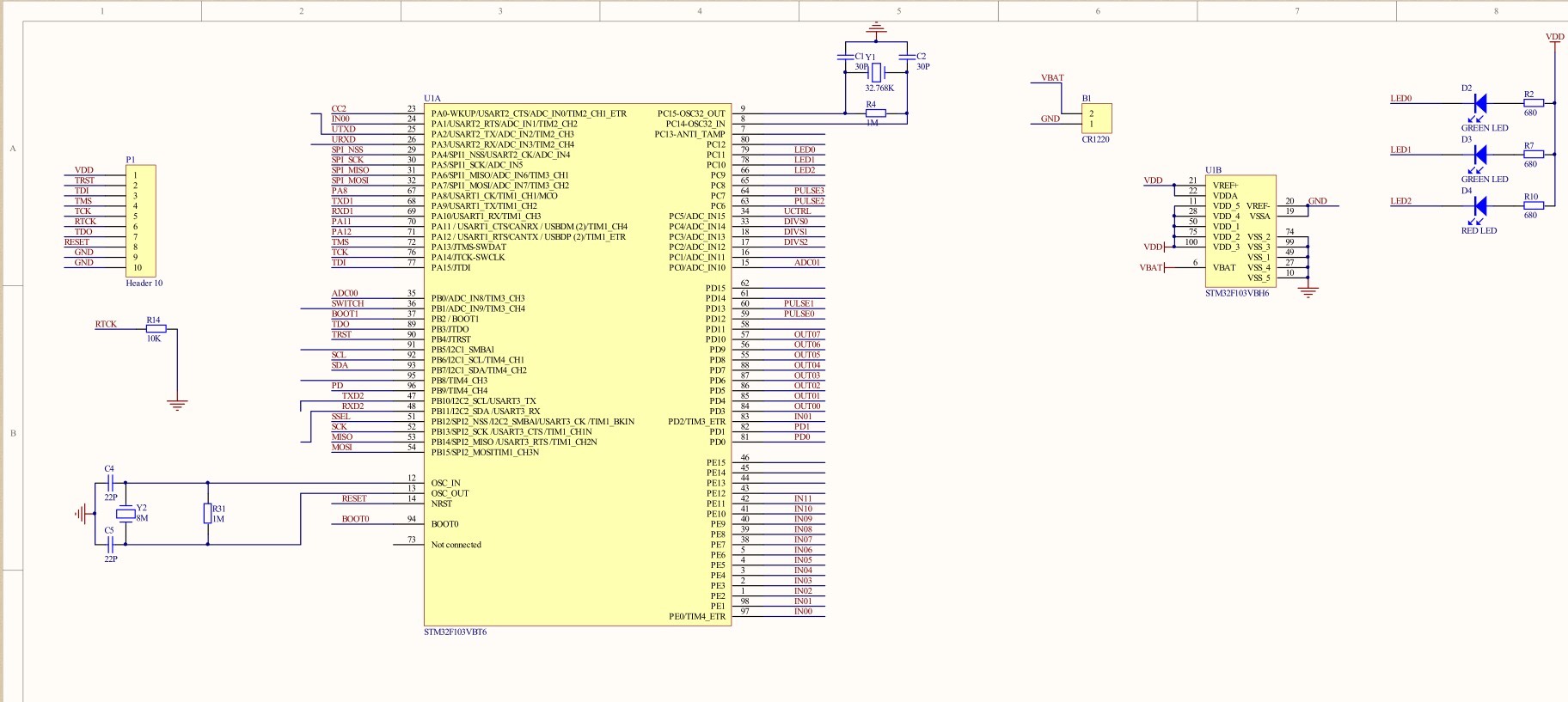Select the ground symbol under U1B

pos(1308,292)
